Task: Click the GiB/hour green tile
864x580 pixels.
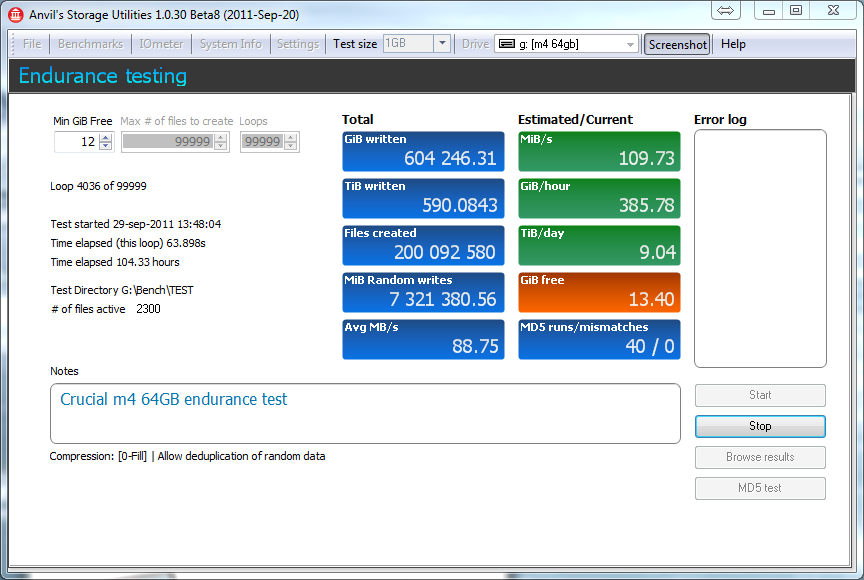Action: point(600,198)
